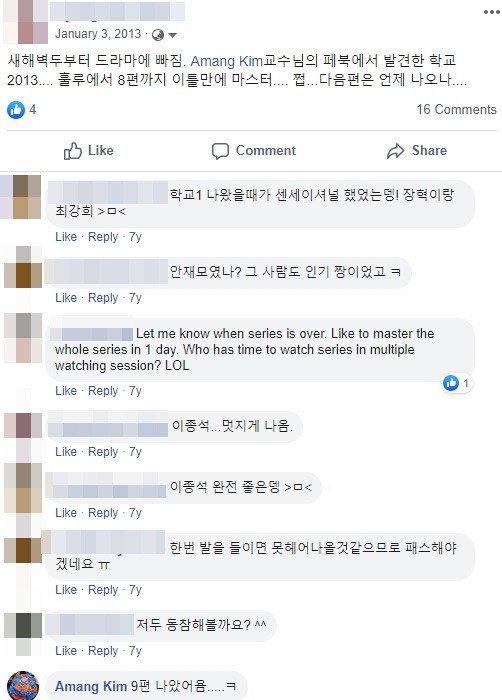
Task: Like the 저두 동참해볼까요 comment
Action: coord(66,651)
